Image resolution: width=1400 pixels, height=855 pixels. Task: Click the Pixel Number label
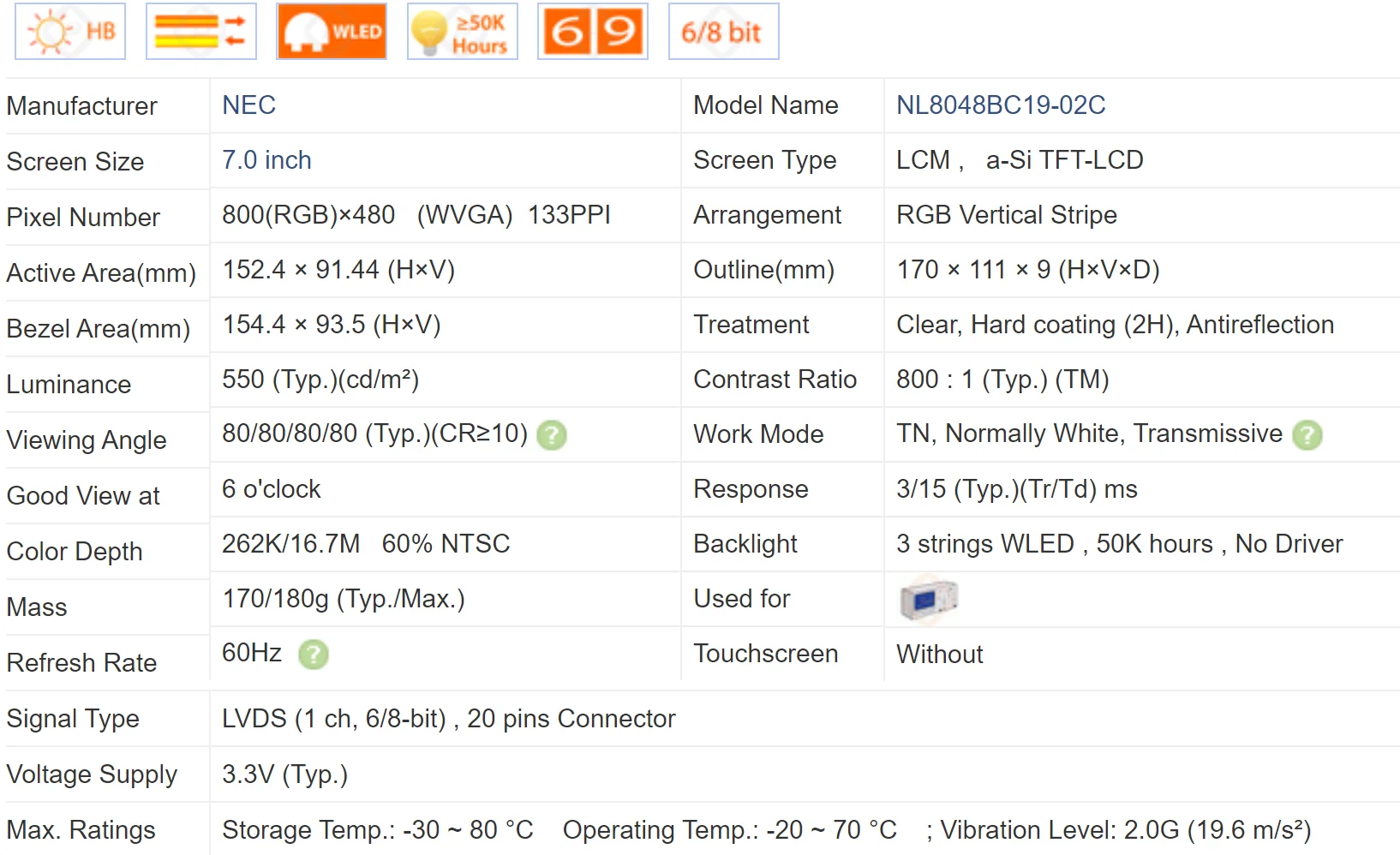pos(83,218)
